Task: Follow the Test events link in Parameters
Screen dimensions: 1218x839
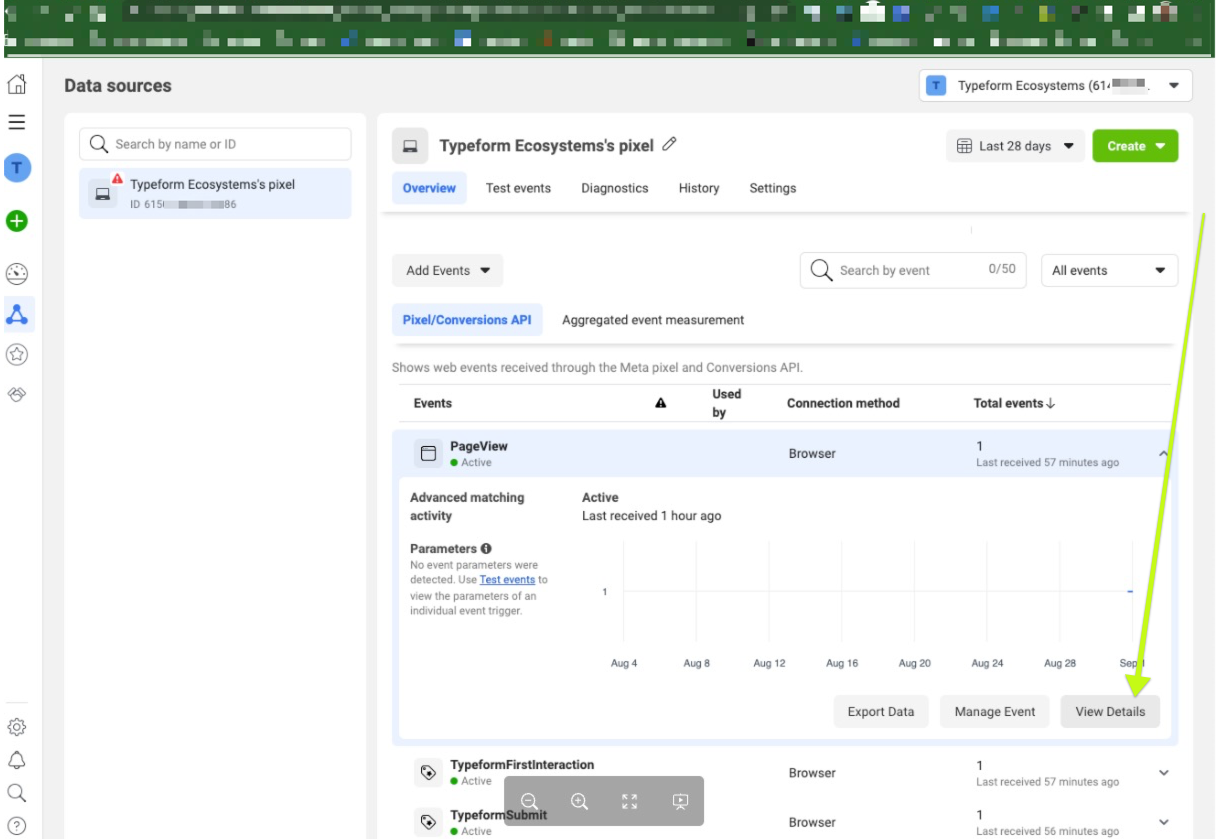Action: click(x=507, y=580)
